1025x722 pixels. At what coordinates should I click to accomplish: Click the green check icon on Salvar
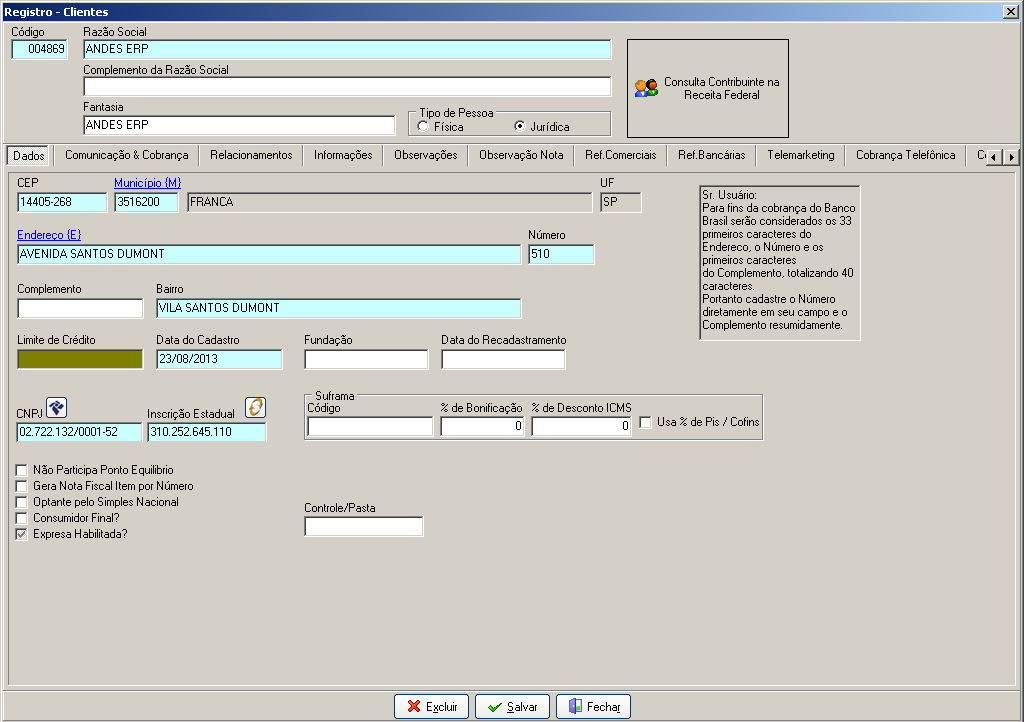point(495,707)
